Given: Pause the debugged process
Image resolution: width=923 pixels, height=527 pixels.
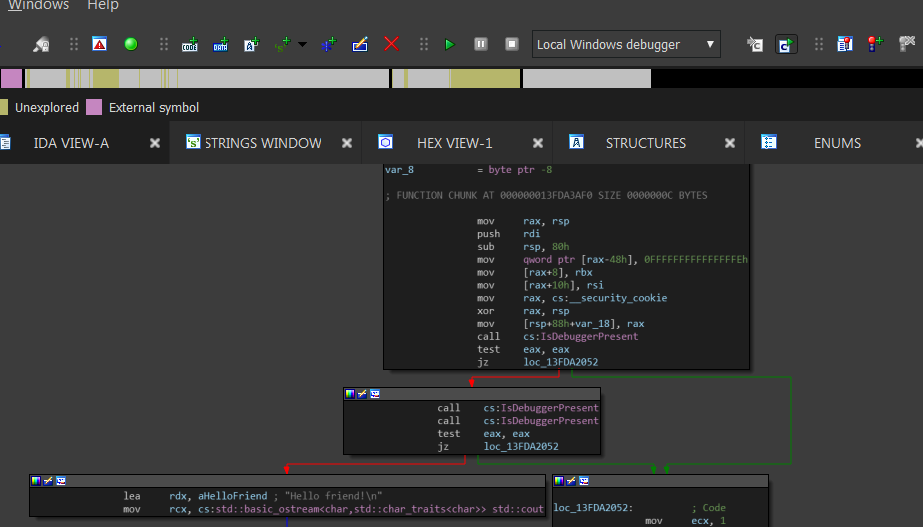Looking at the screenshot, I should (x=481, y=44).
